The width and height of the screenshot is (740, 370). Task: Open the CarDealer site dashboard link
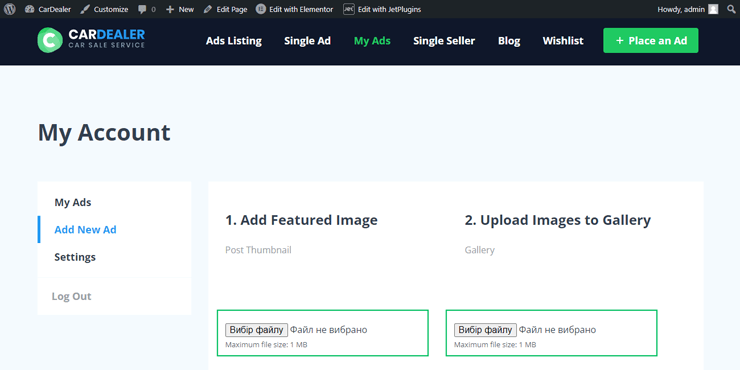(48, 9)
